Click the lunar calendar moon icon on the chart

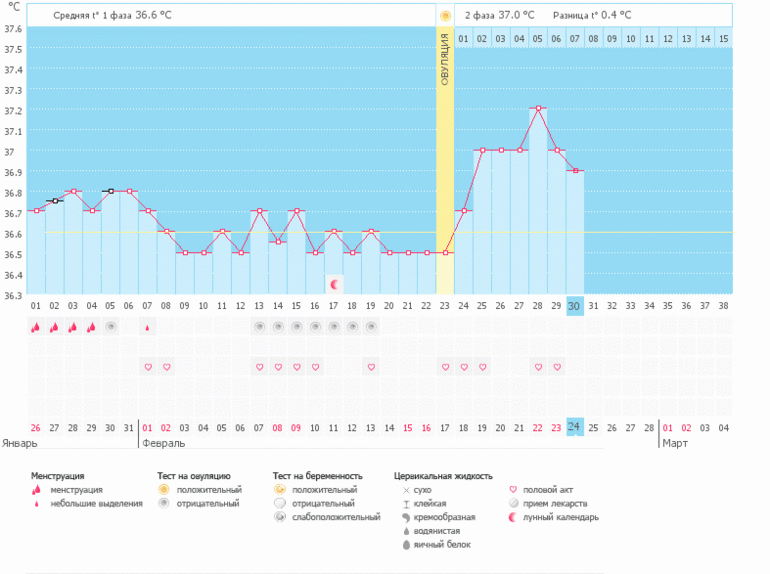(335, 285)
